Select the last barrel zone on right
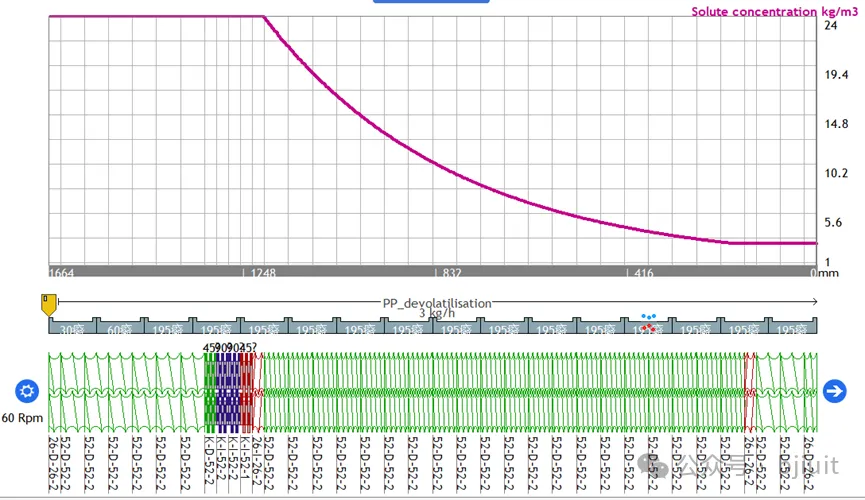Viewport: 865px width, 500px height. pos(794,328)
